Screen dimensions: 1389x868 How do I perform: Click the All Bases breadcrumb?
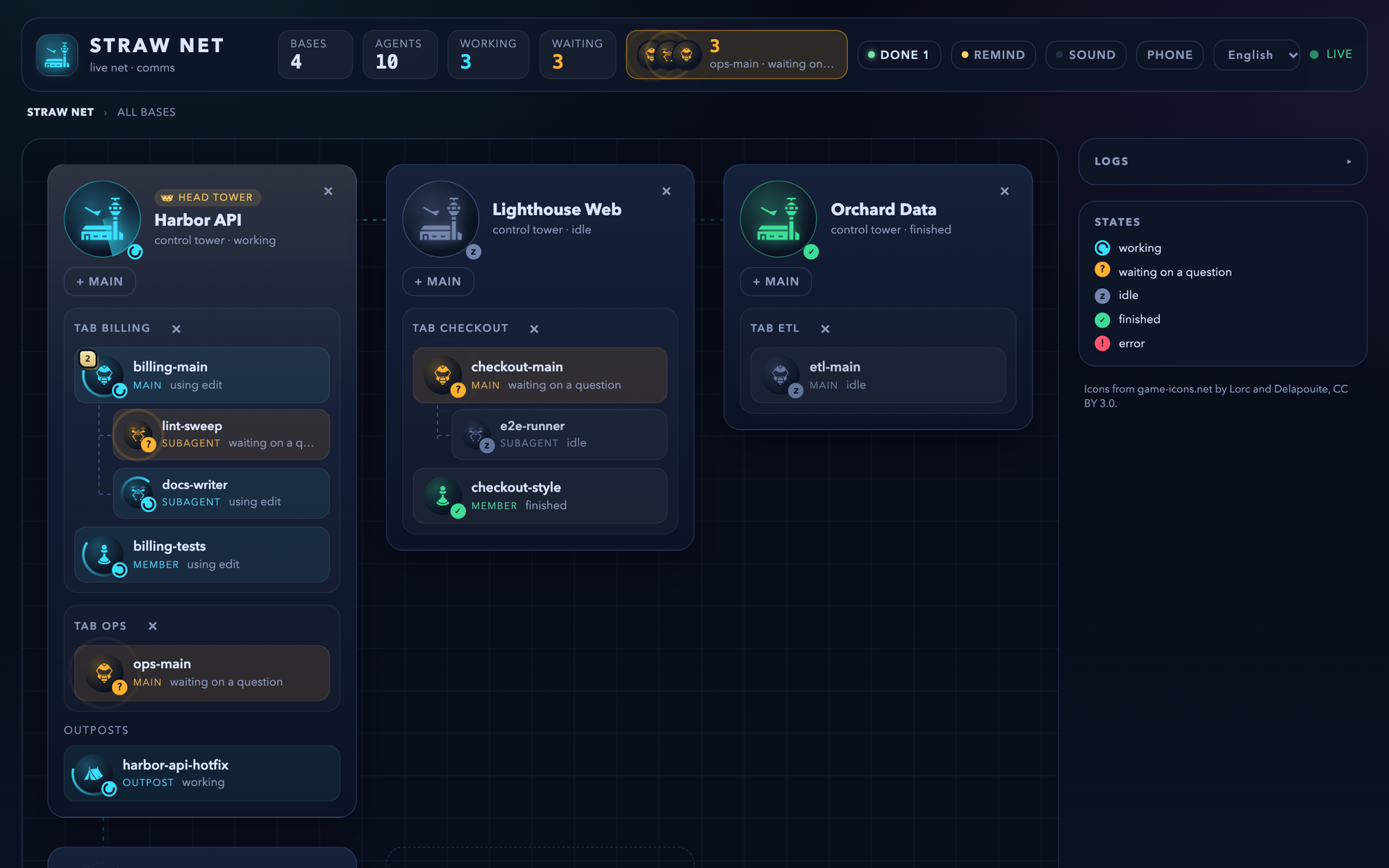(147, 112)
